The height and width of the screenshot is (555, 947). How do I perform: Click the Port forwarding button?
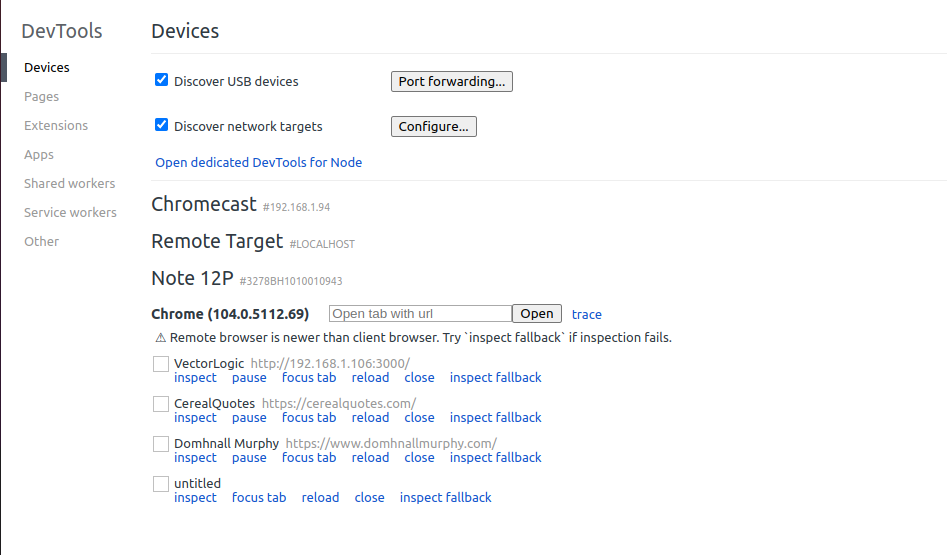tap(451, 82)
